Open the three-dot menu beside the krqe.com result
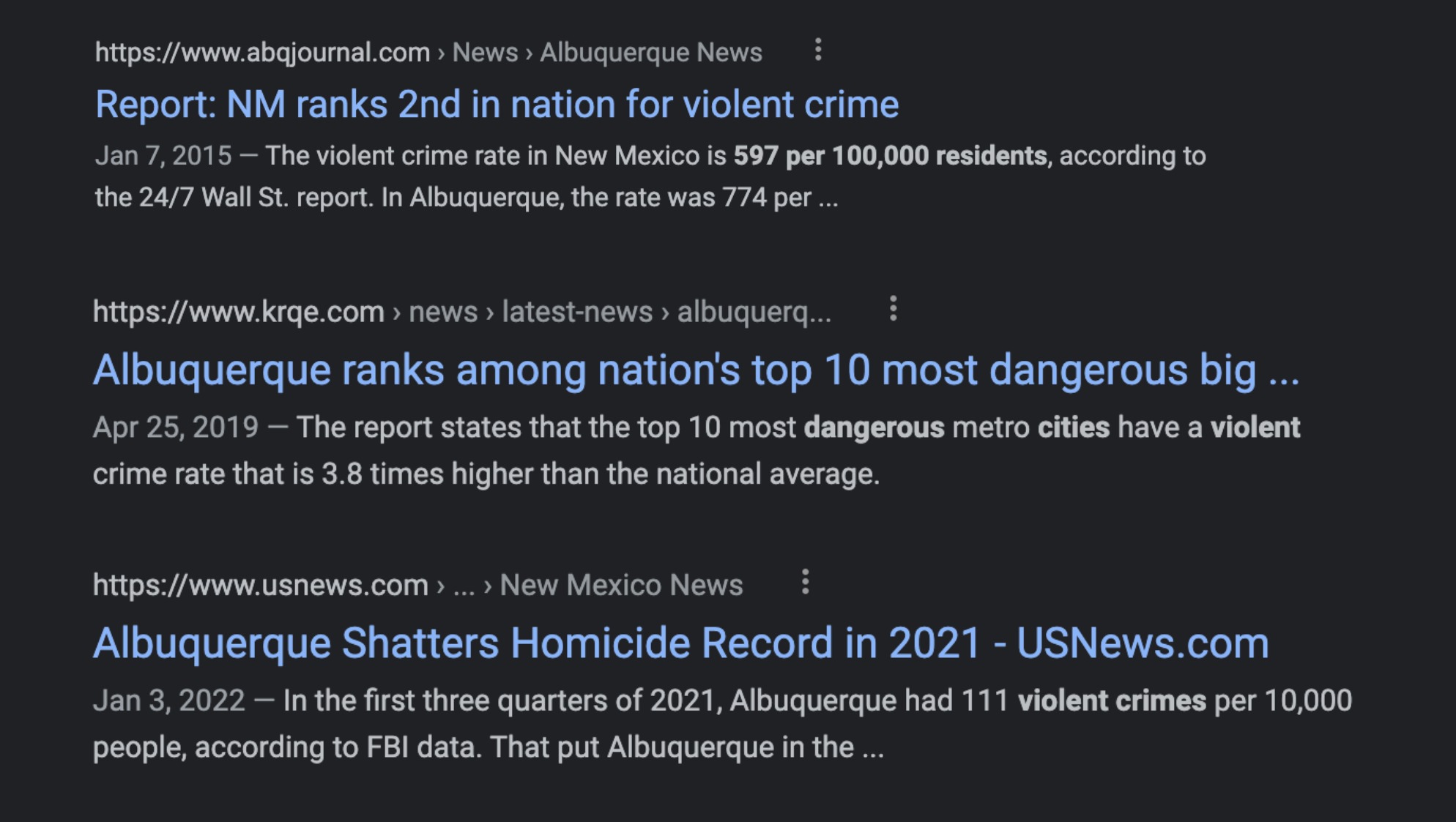 pos(893,309)
